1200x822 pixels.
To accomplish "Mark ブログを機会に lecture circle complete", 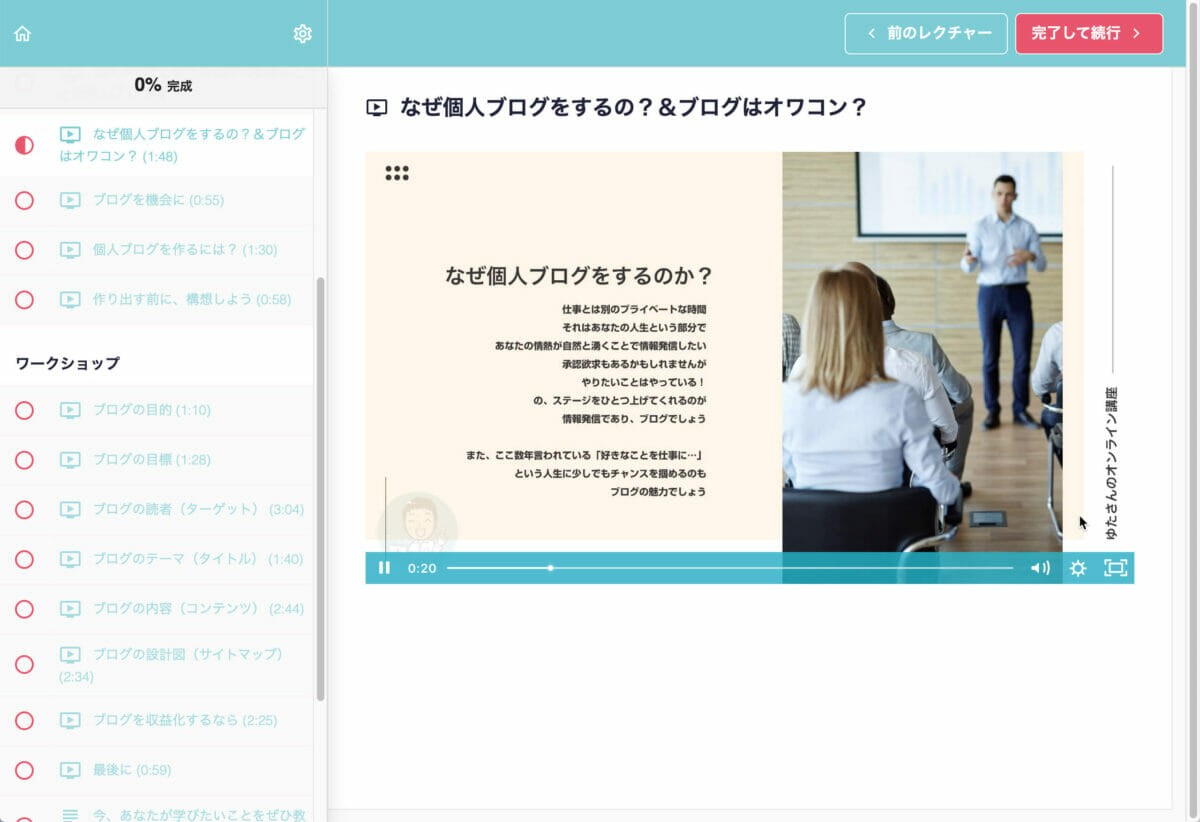I will pos(24,200).
